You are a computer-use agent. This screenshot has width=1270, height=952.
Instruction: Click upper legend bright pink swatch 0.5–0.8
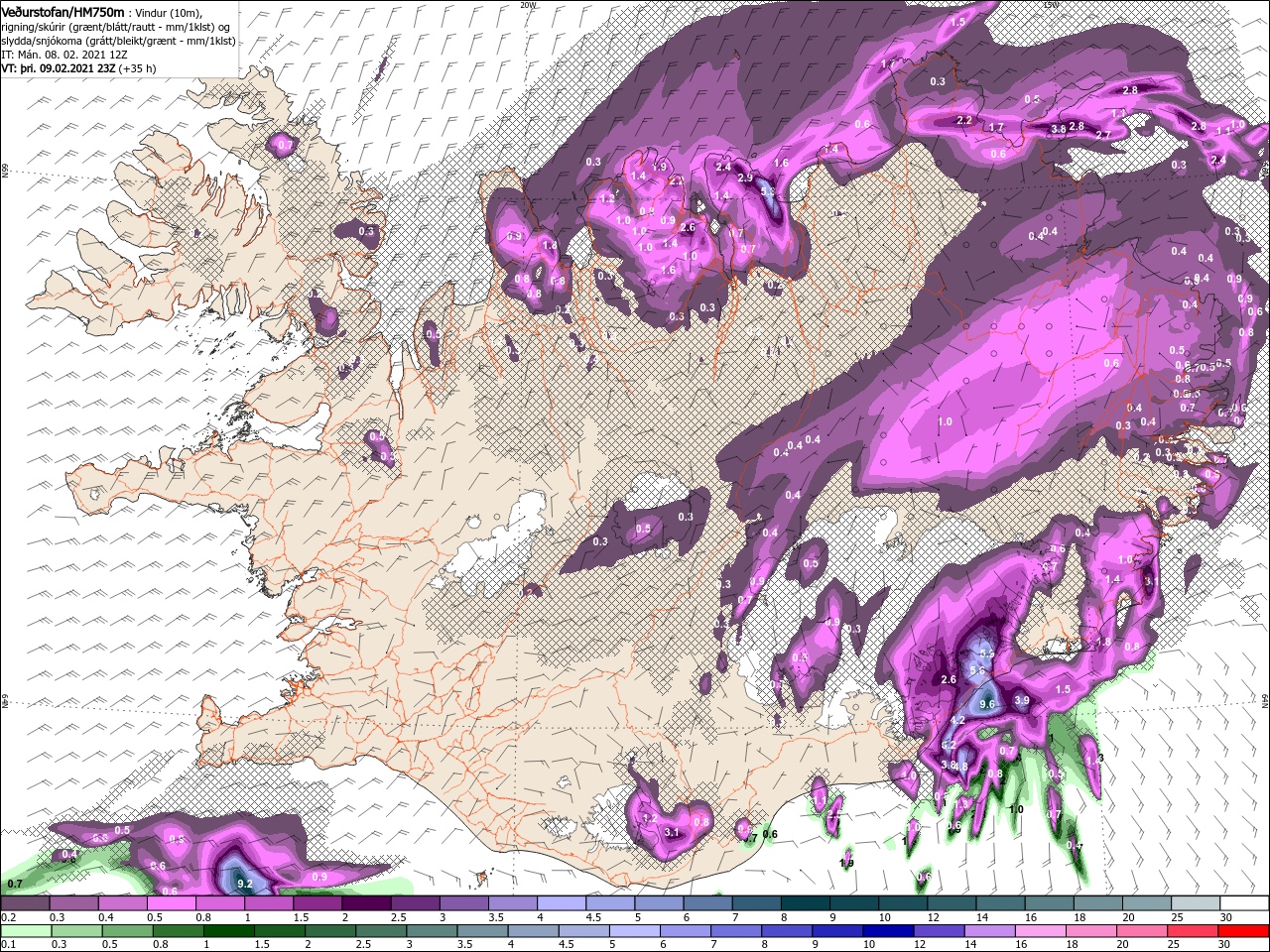pyautogui.click(x=171, y=902)
